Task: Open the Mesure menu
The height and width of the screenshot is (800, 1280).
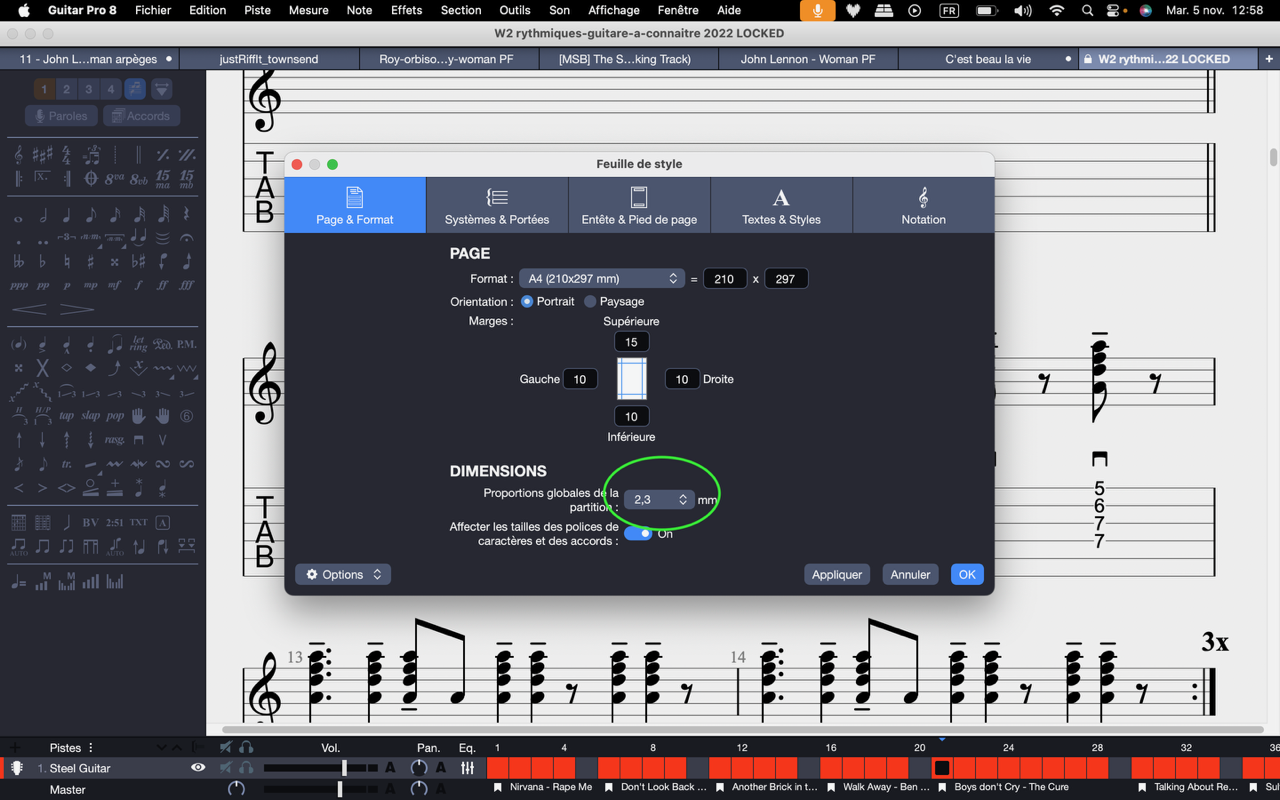Action: tap(308, 10)
